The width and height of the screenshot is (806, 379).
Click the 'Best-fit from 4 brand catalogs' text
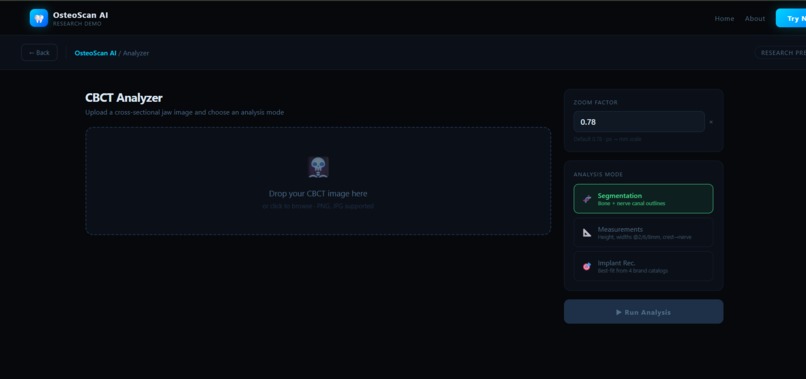[633, 271]
